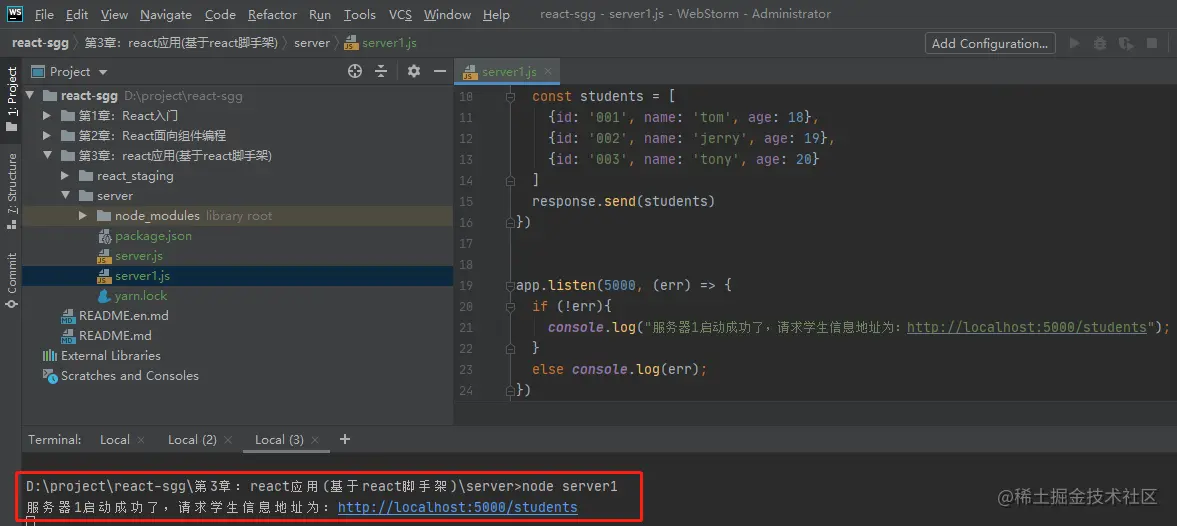This screenshot has width=1177, height=526.
Task: Open the VCS menu
Action: click(x=400, y=14)
